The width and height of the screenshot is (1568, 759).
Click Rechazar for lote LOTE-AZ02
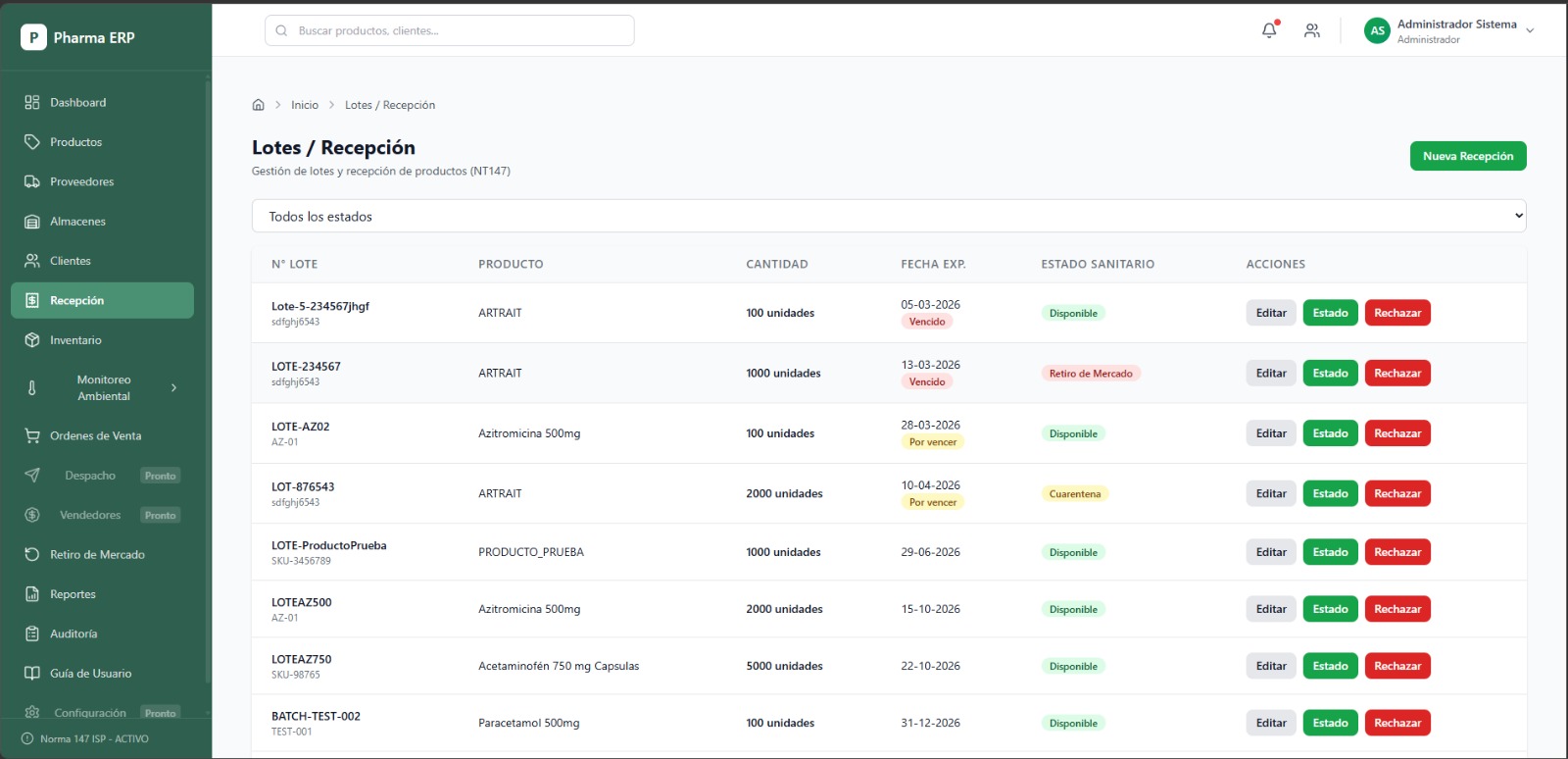click(x=1396, y=433)
